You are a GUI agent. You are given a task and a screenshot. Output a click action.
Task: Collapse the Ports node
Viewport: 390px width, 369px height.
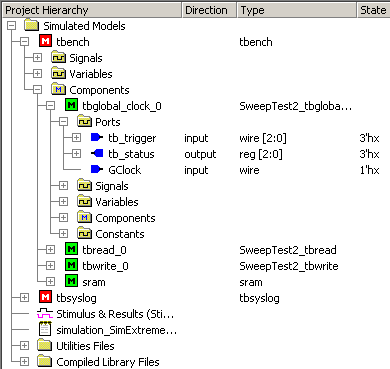63,121
